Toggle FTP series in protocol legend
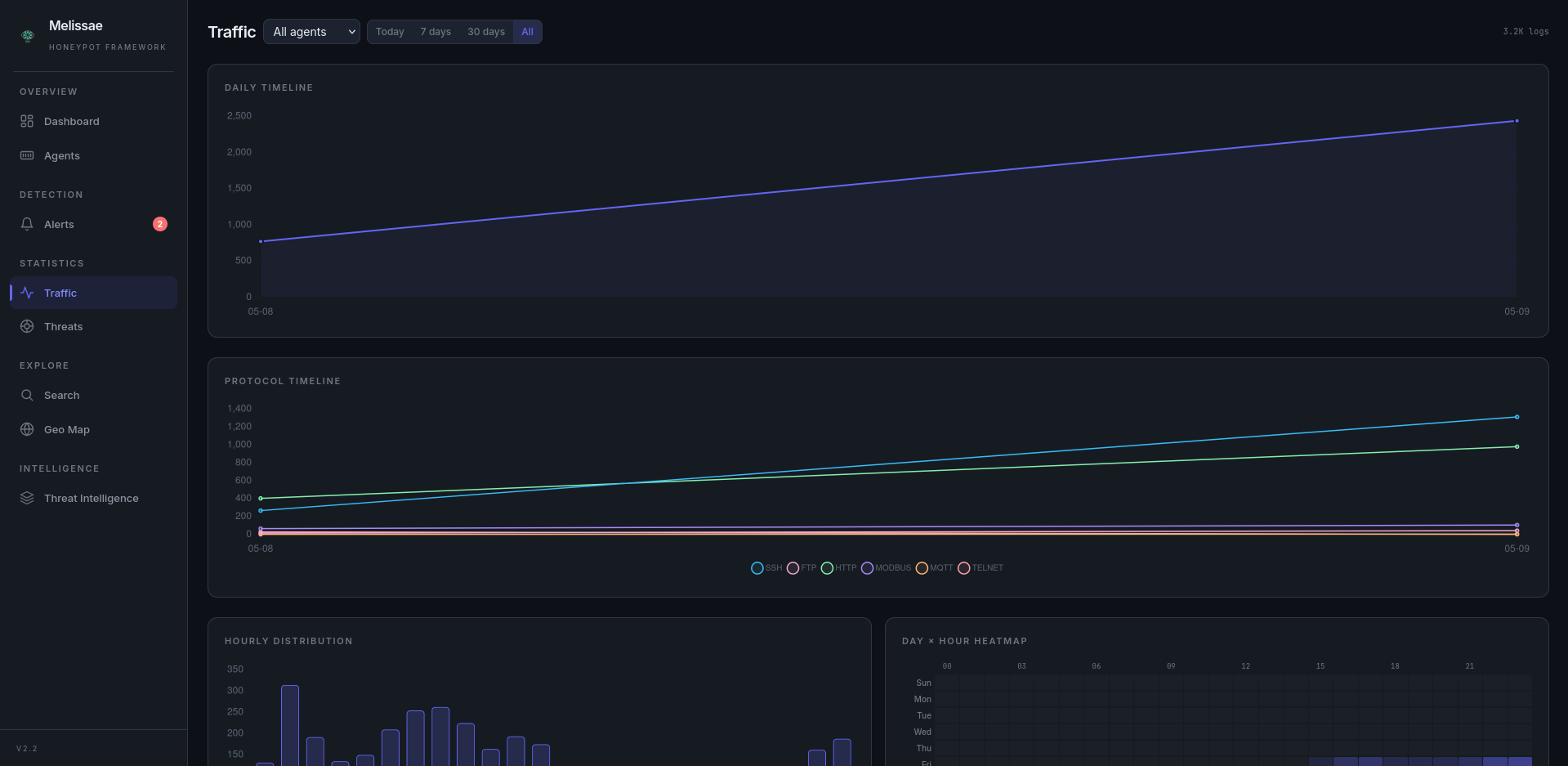Viewport: 1568px width, 766px height. pos(802,568)
